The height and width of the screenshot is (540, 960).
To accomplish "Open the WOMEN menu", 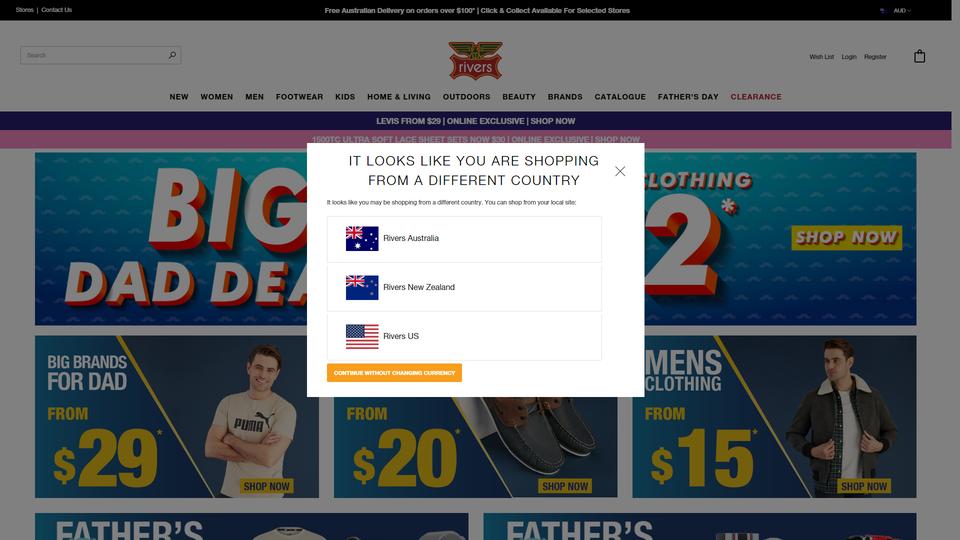I will (217, 97).
